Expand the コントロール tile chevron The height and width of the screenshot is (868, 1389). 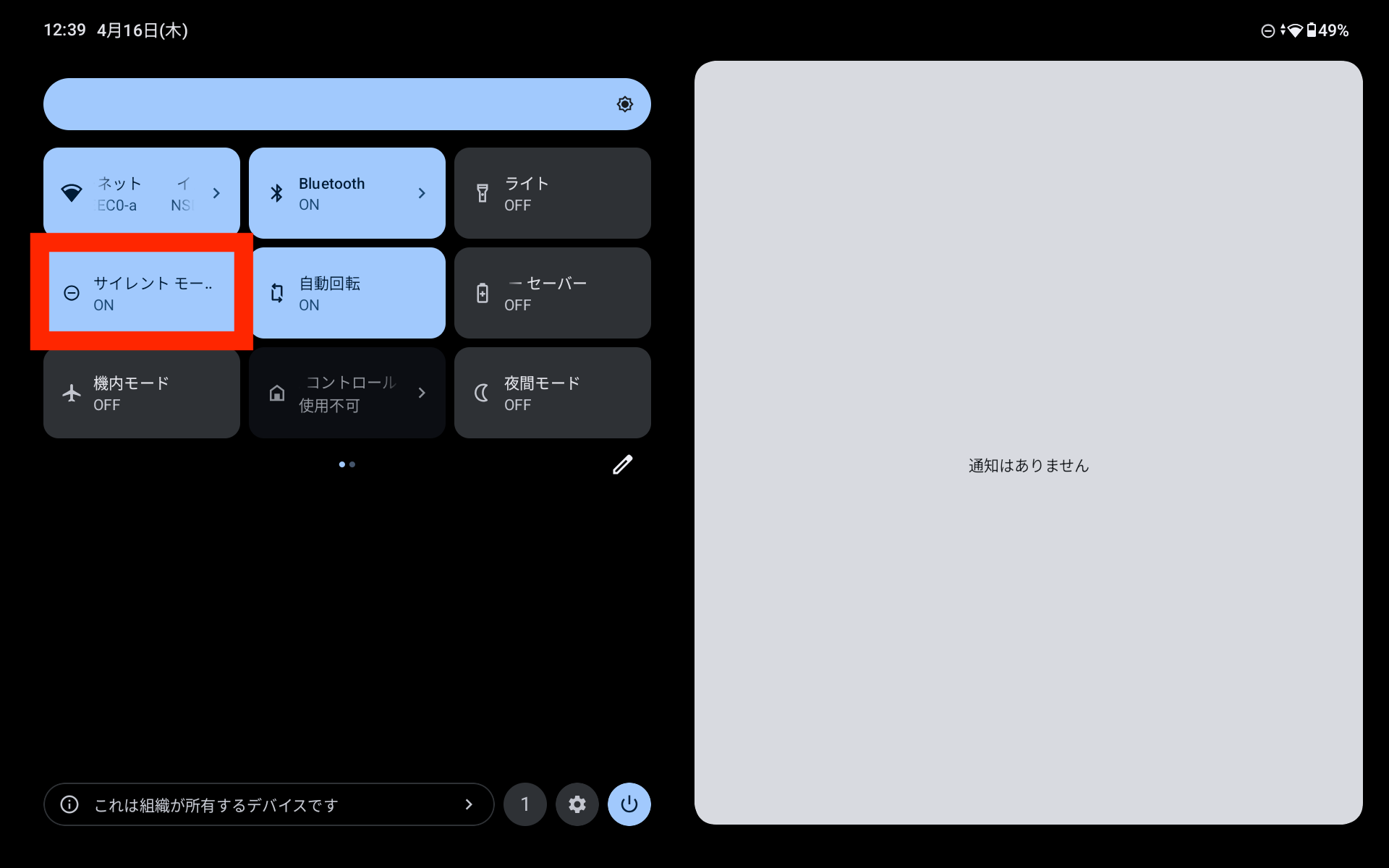click(x=422, y=393)
